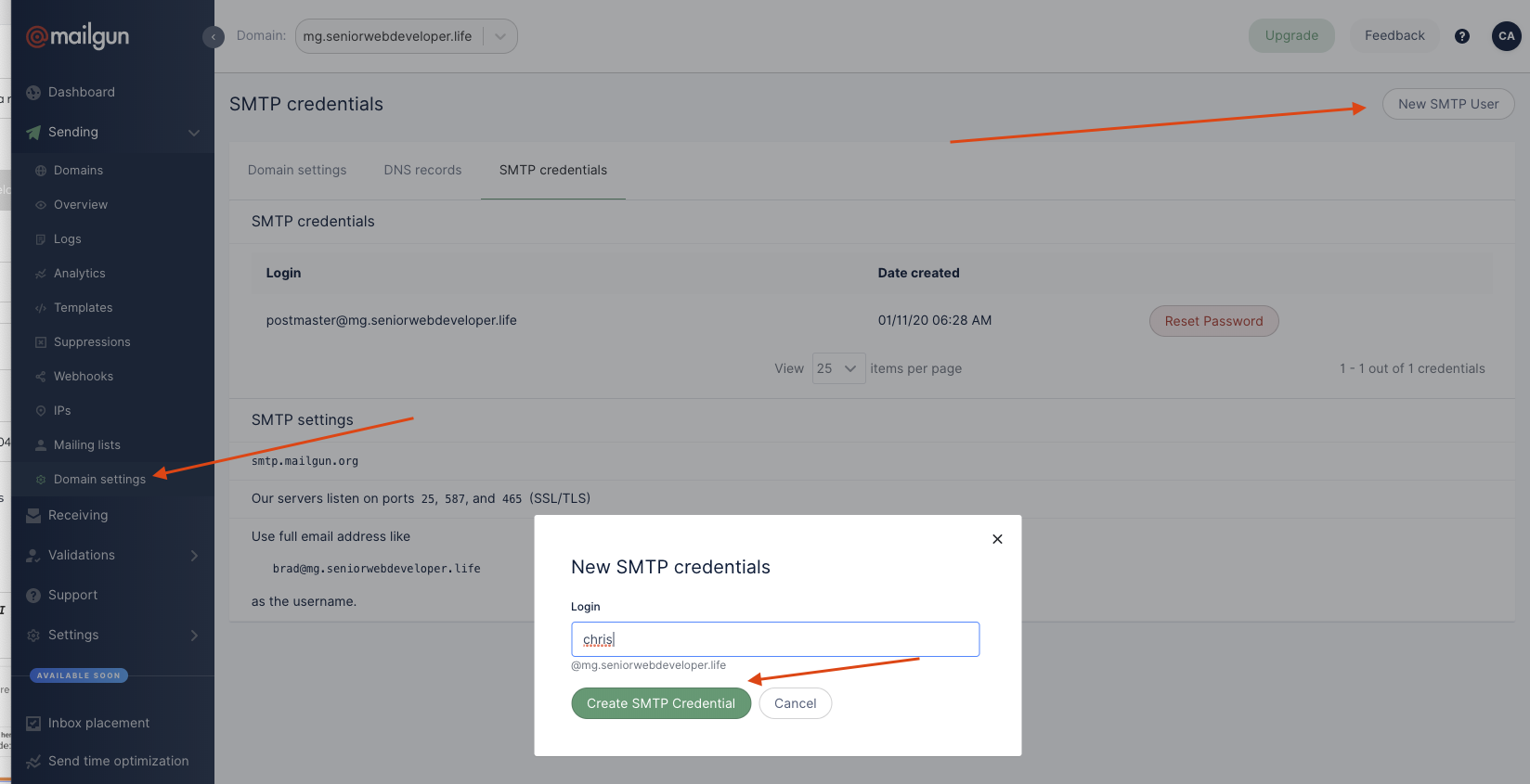Click the Validations icon

33,556
